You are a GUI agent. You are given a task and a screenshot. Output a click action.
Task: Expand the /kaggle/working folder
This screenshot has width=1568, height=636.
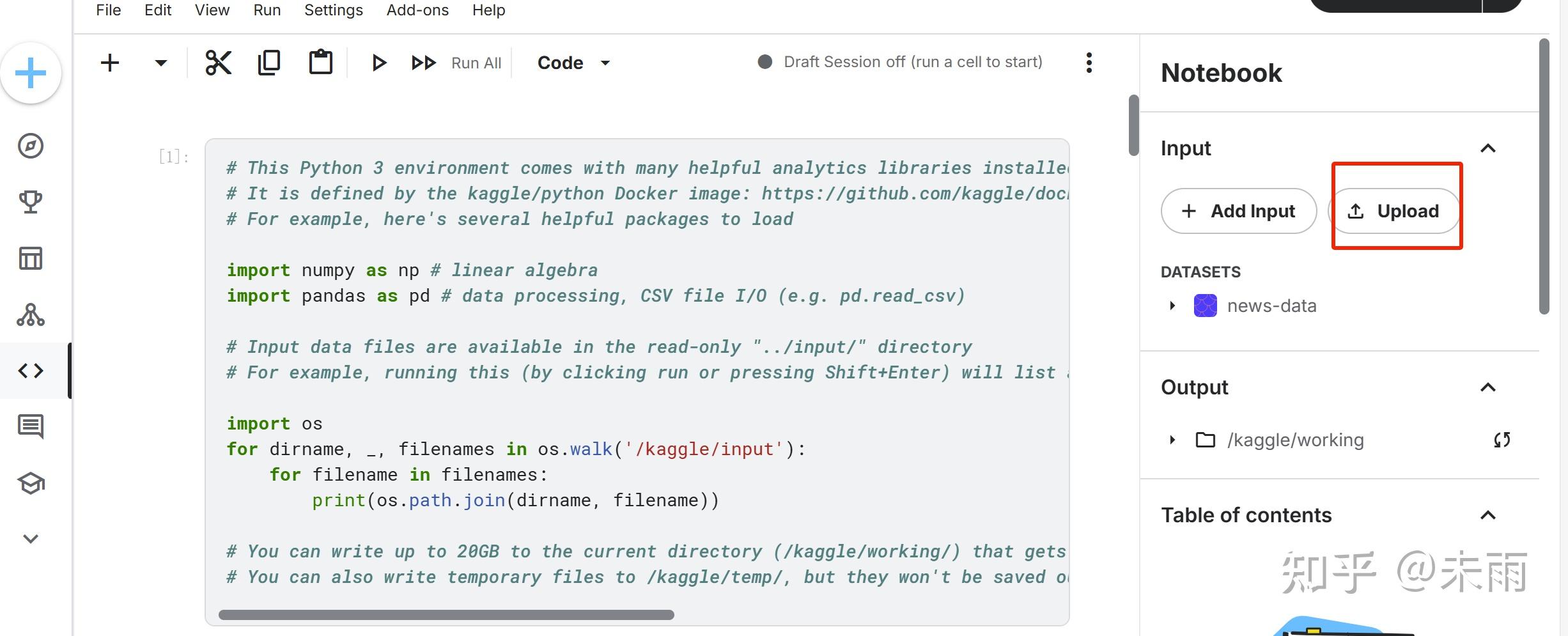point(1172,439)
